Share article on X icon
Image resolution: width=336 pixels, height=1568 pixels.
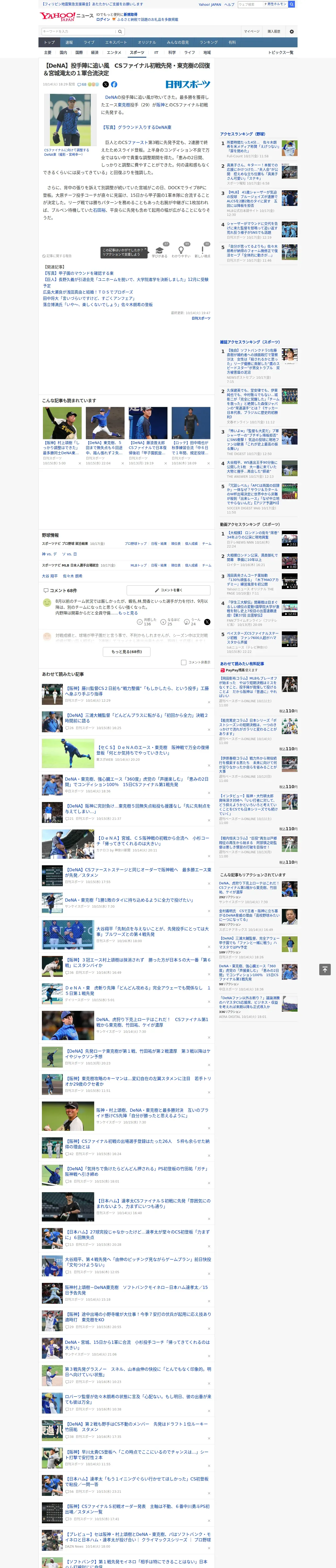pos(105,85)
